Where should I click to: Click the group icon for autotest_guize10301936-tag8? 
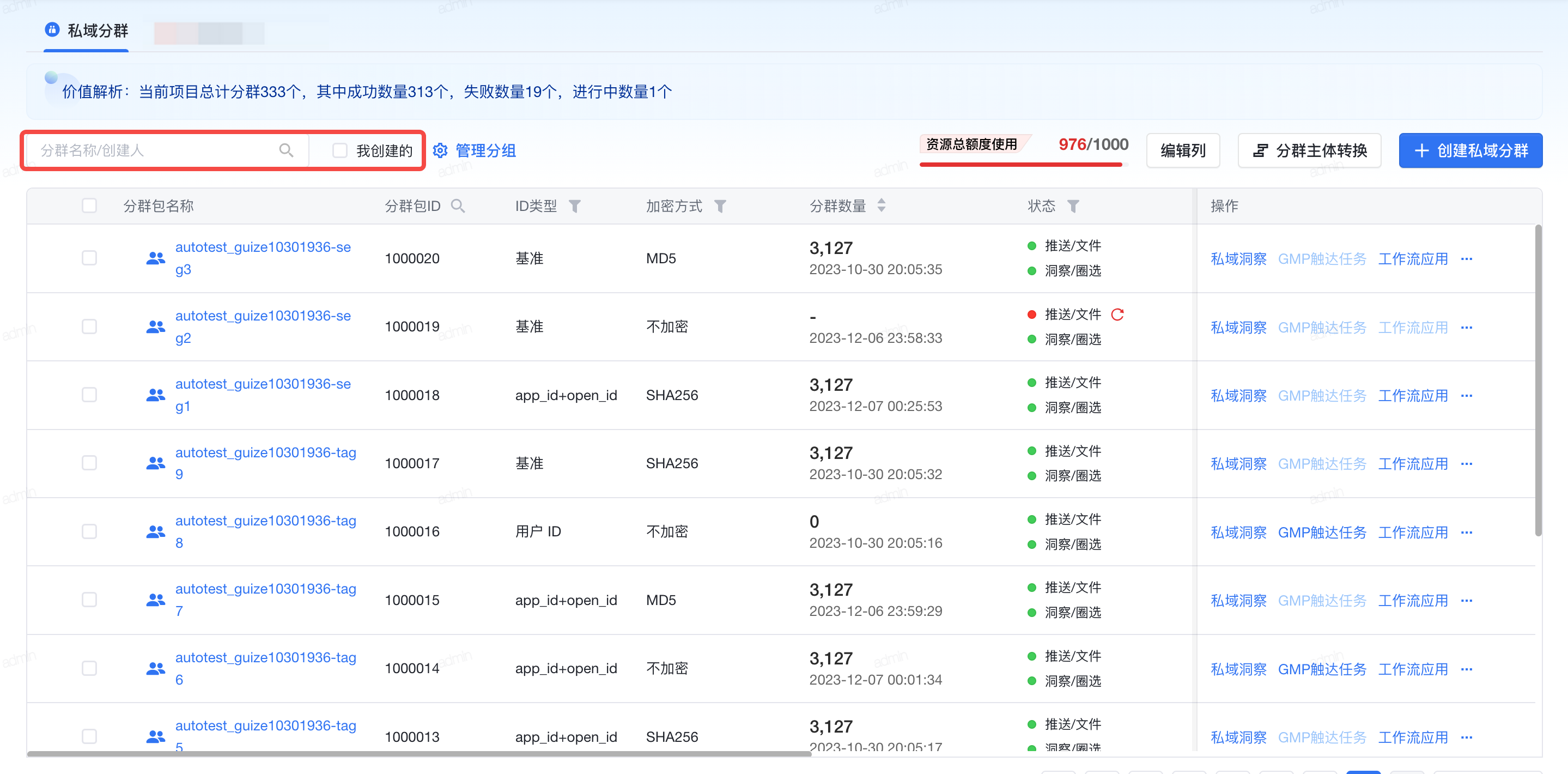coord(156,531)
